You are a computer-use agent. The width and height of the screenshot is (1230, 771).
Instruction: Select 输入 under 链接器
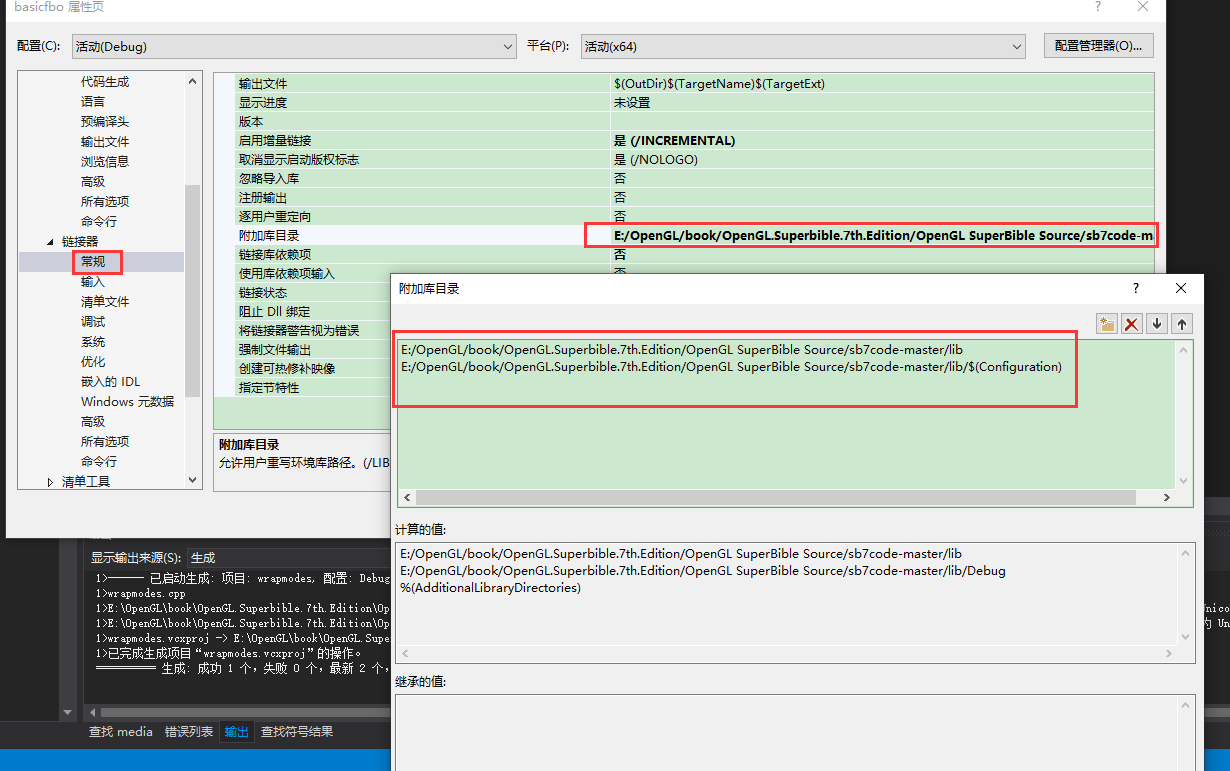[x=96, y=281]
